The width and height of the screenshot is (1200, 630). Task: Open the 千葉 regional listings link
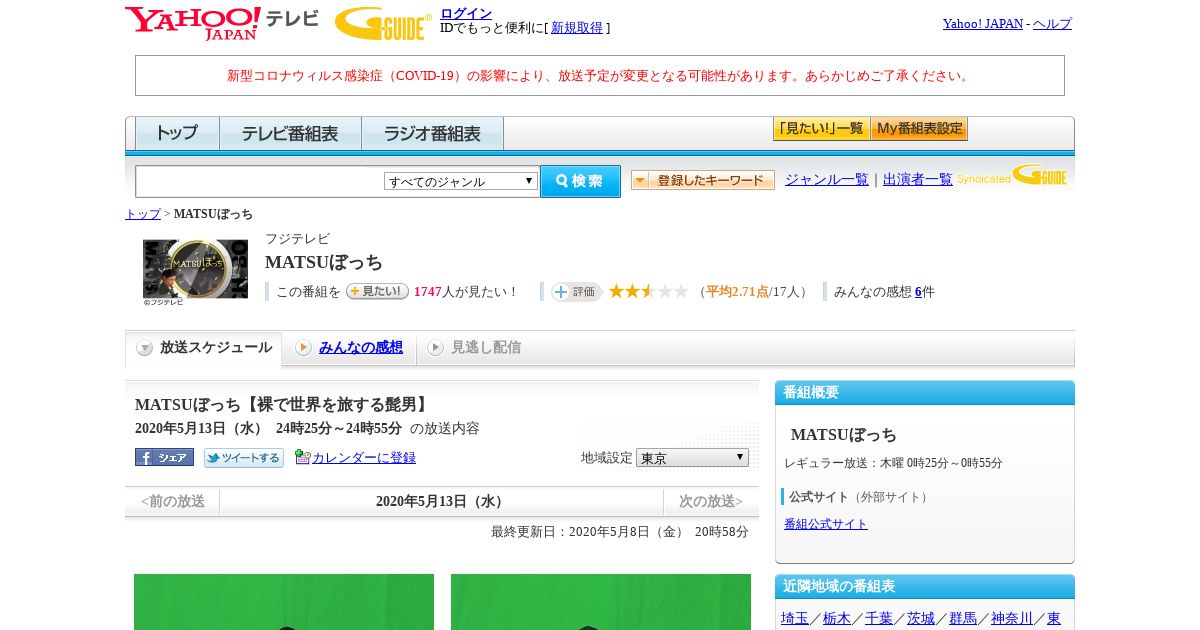click(x=879, y=618)
